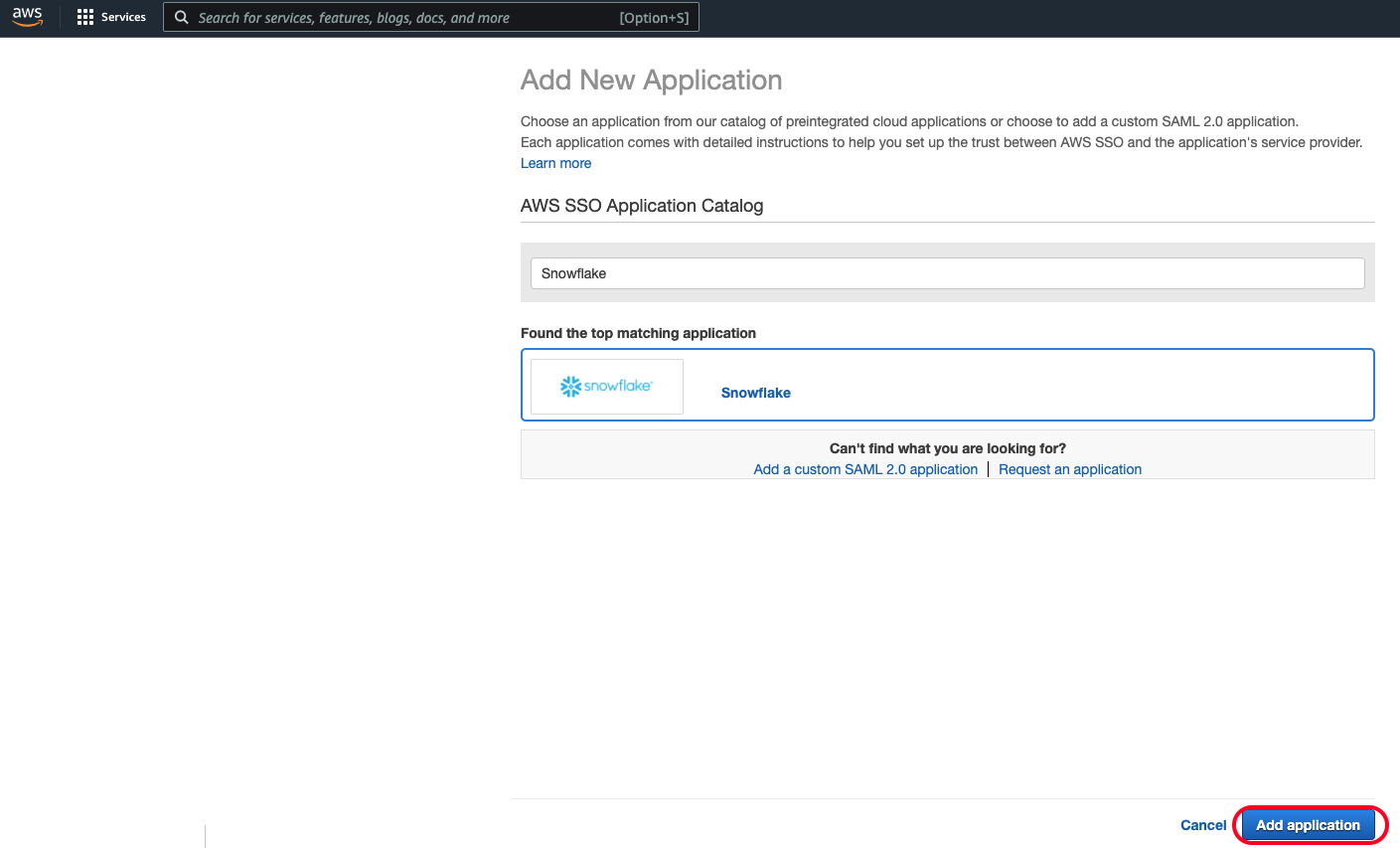Add a custom SAML 2.0 application

click(x=864, y=468)
